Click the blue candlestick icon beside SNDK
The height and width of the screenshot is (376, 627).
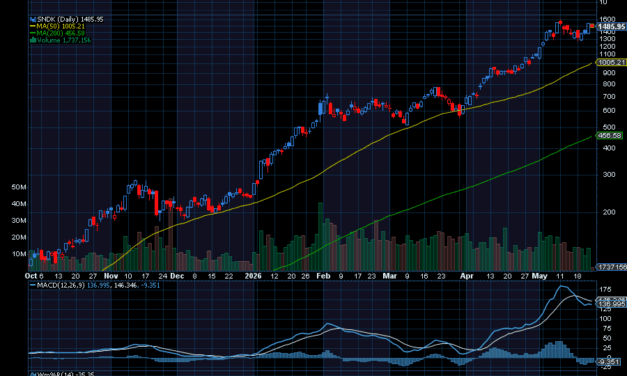point(33,19)
